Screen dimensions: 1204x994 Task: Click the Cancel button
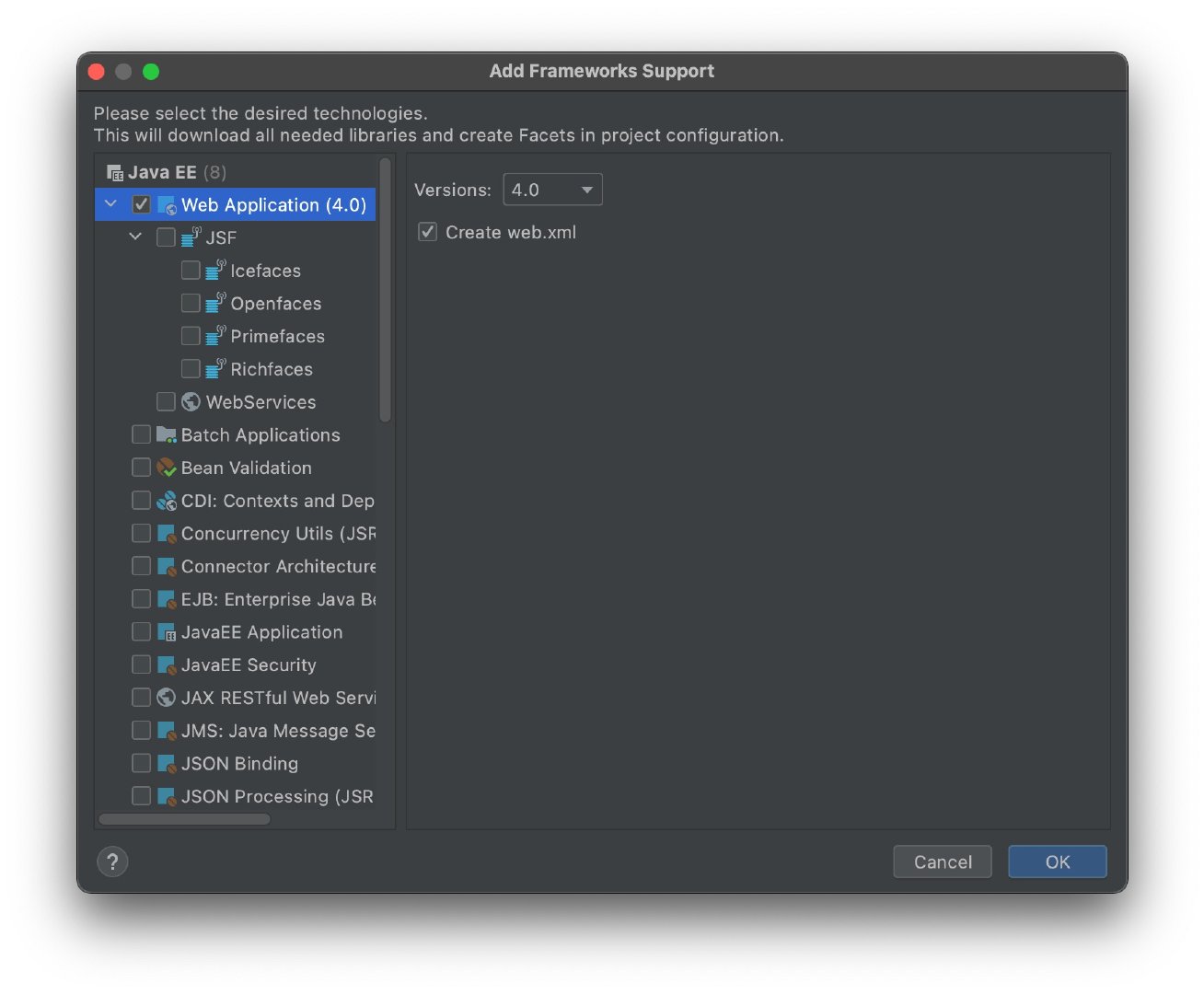tap(943, 862)
